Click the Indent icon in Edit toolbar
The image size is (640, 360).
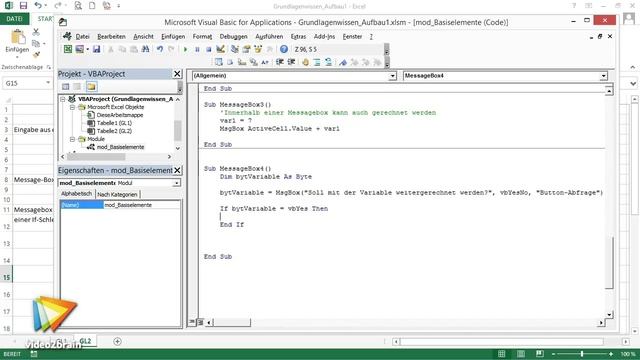click(280, 62)
